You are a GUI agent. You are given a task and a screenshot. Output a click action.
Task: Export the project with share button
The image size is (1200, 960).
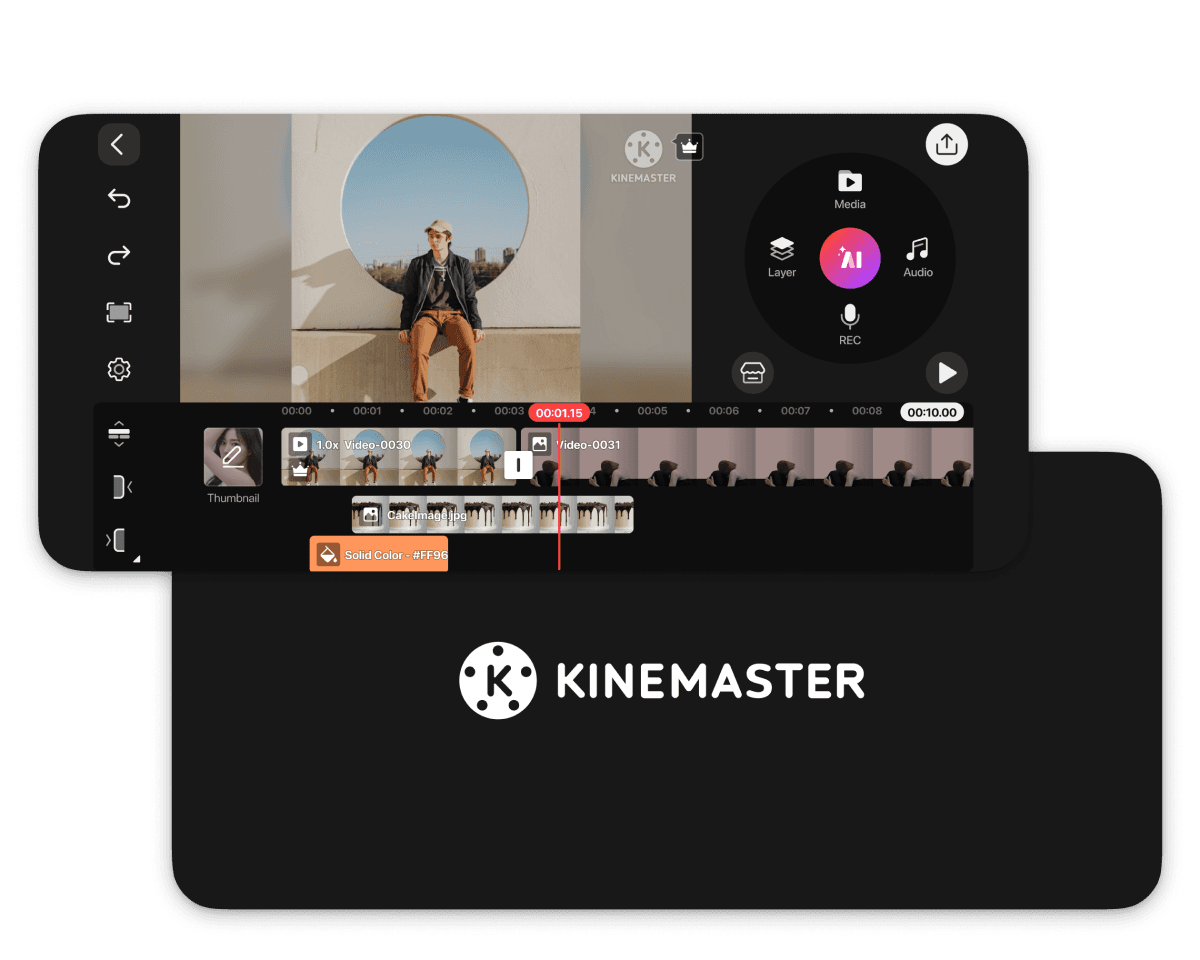(946, 144)
